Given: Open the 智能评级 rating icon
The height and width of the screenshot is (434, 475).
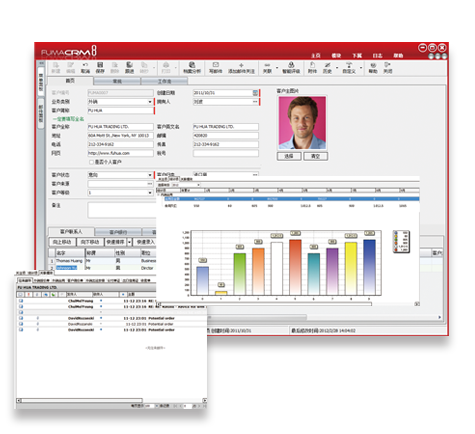Looking at the screenshot, I should click(x=291, y=67).
